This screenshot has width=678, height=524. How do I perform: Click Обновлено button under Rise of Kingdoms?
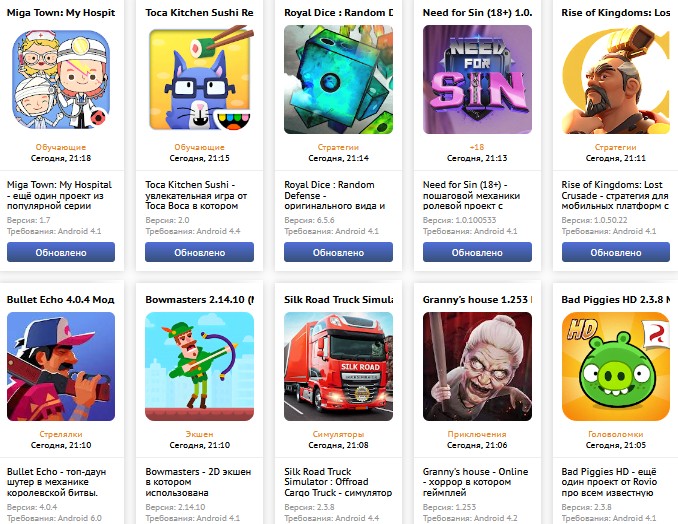click(616, 252)
